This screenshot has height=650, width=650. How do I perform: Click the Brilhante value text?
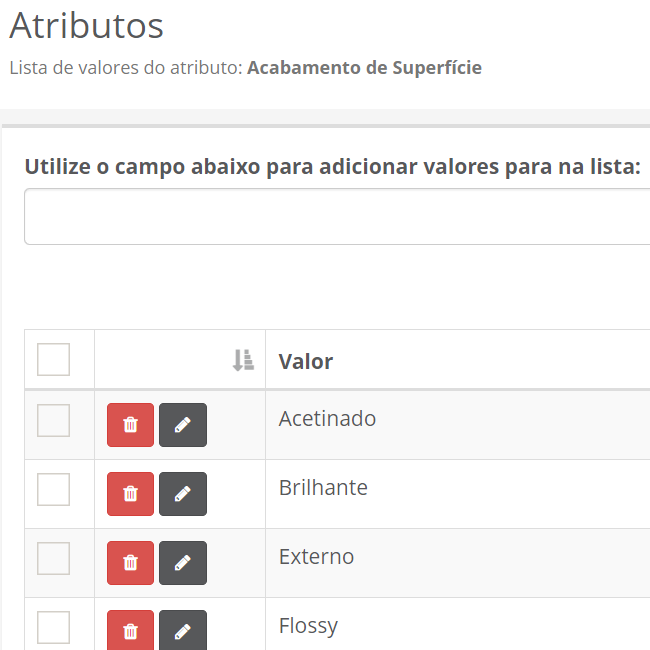click(x=323, y=488)
